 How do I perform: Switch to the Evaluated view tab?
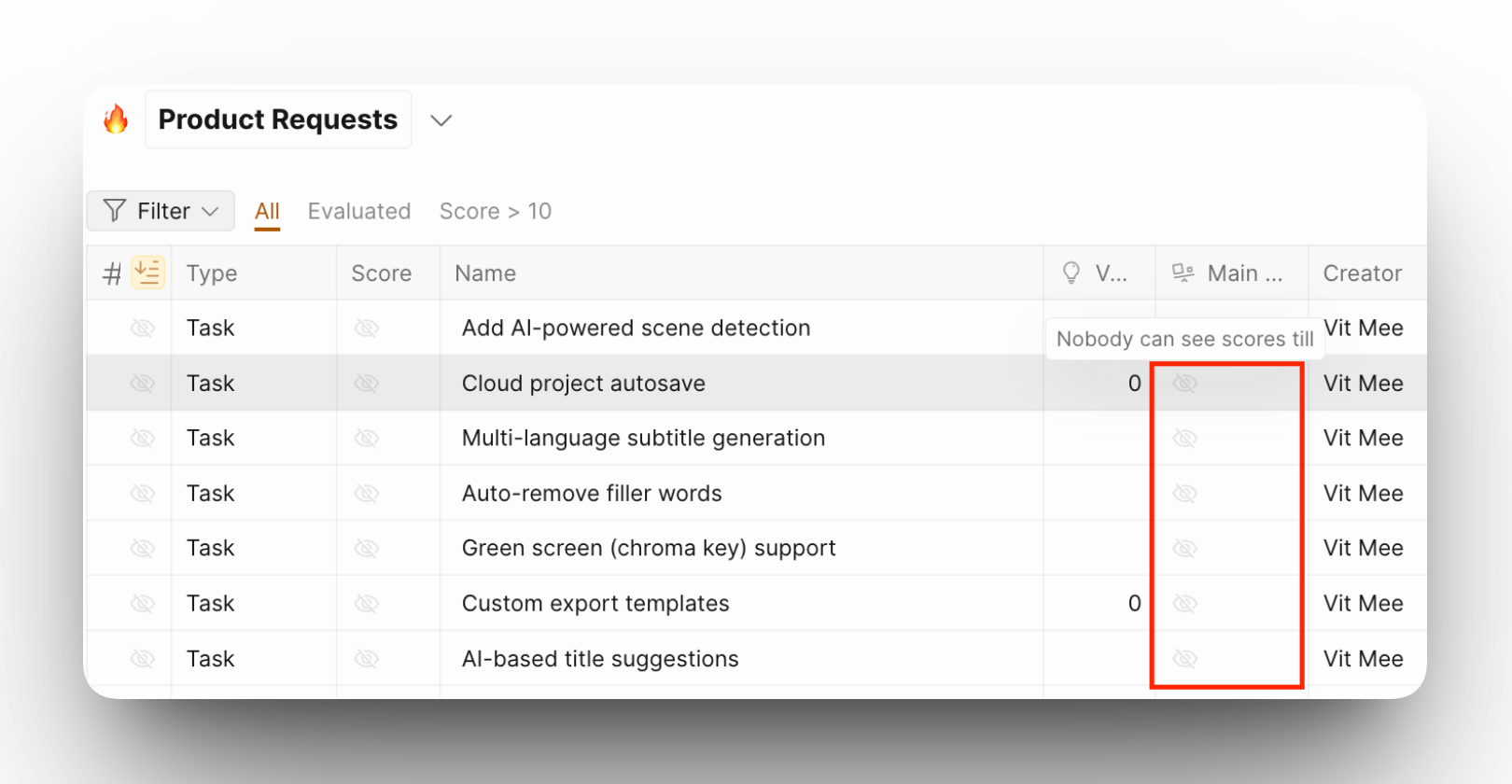(359, 211)
